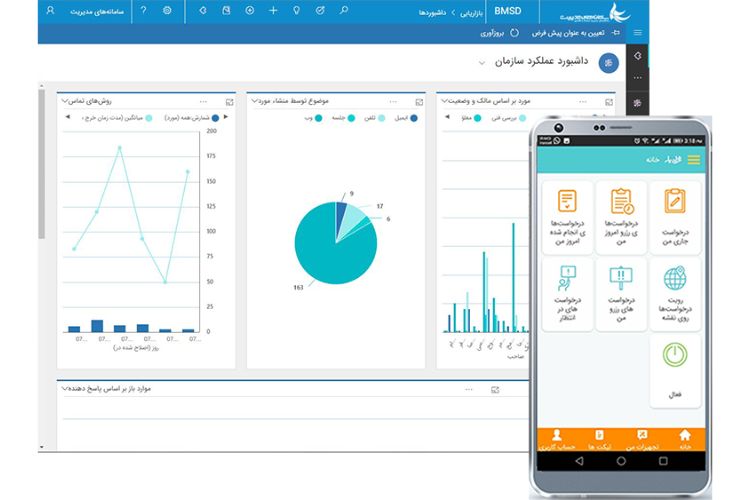This screenshot has height=500, width=750.
Task: Tap the green power 'فعال' tile on phone
Action: [675, 370]
